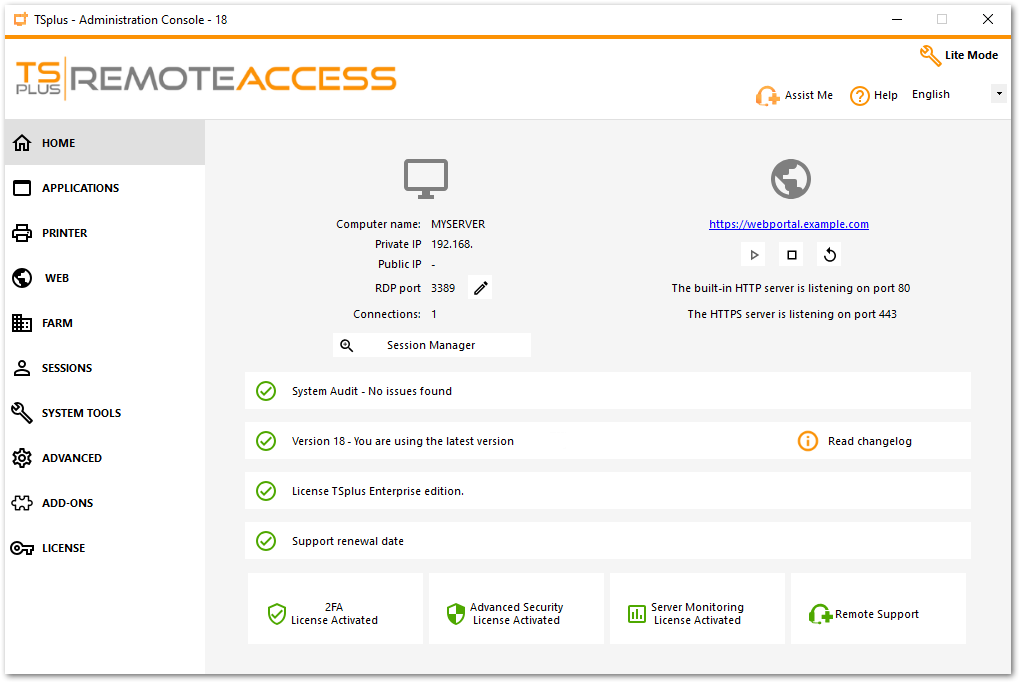Open the webportal.example.com link

(788, 223)
